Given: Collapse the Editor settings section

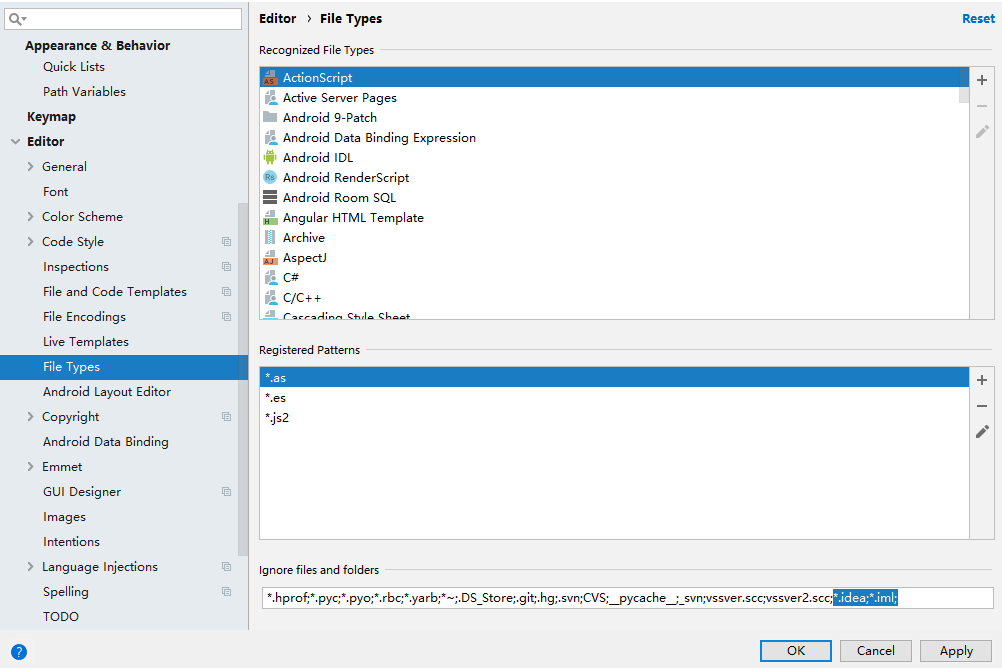Looking at the screenshot, I should [x=15, y=142].
